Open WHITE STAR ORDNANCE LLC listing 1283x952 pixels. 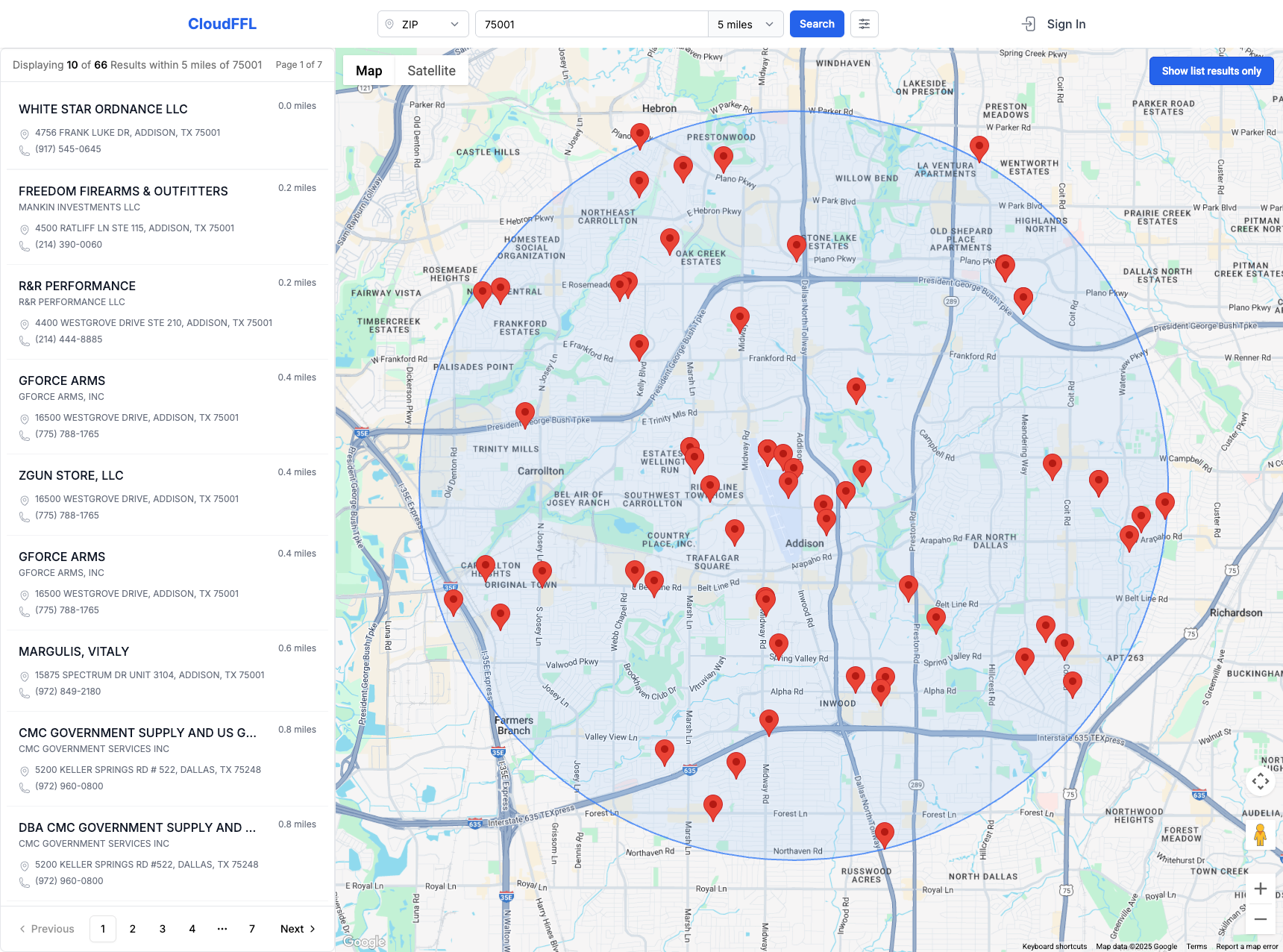tap(103, 109)
